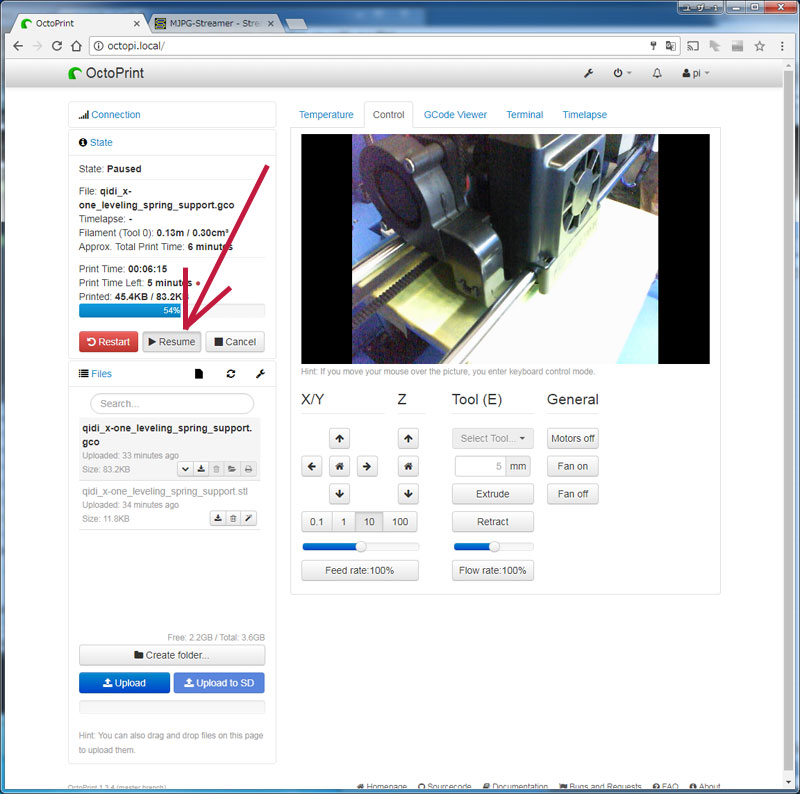
Task: Home the Z axis
Action: tap(408, 466)
